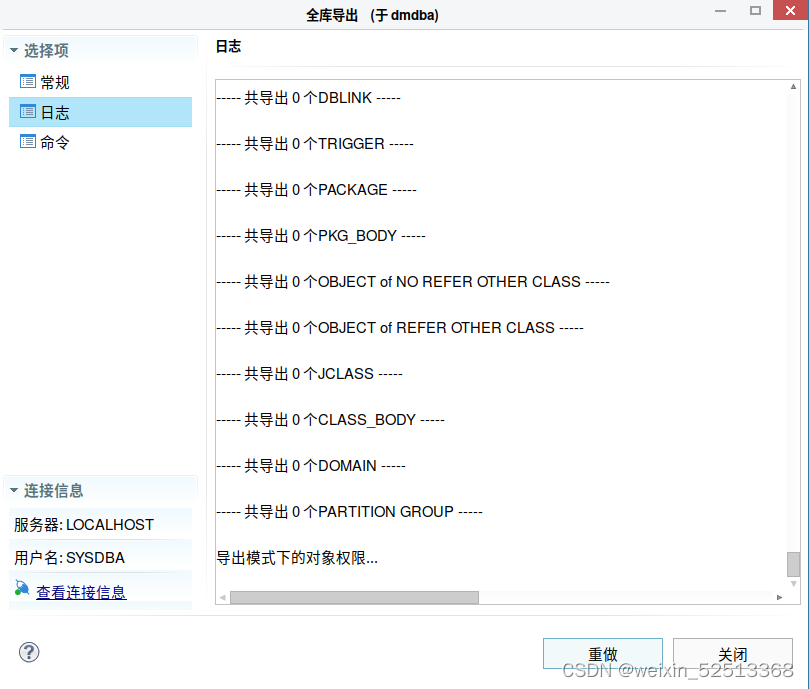The width and height of the screenshot is (809, 689).
Task: Click the horizontal scrollbar right arrow
Action: pos(781,597)
